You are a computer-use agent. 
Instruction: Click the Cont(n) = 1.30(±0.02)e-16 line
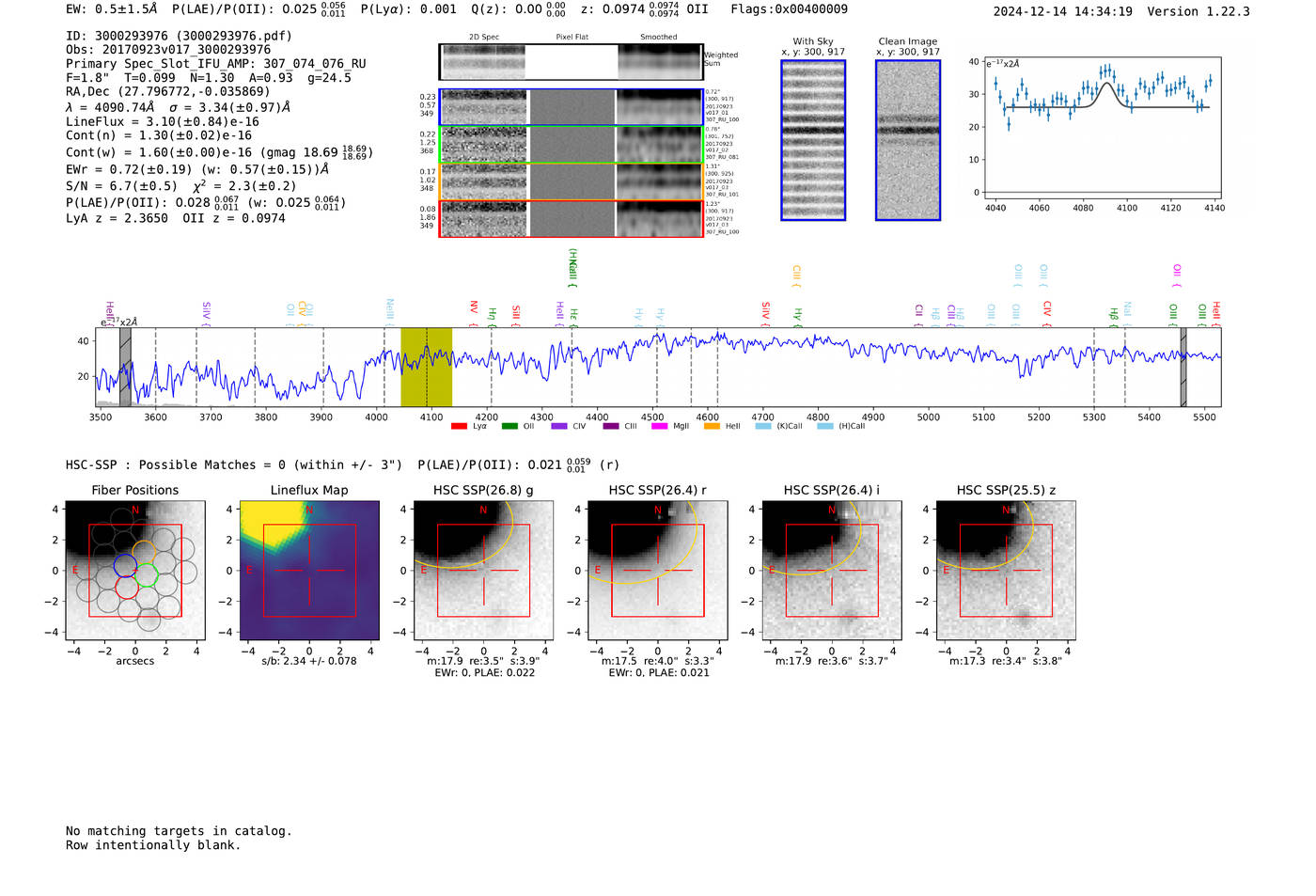(159, 135)
